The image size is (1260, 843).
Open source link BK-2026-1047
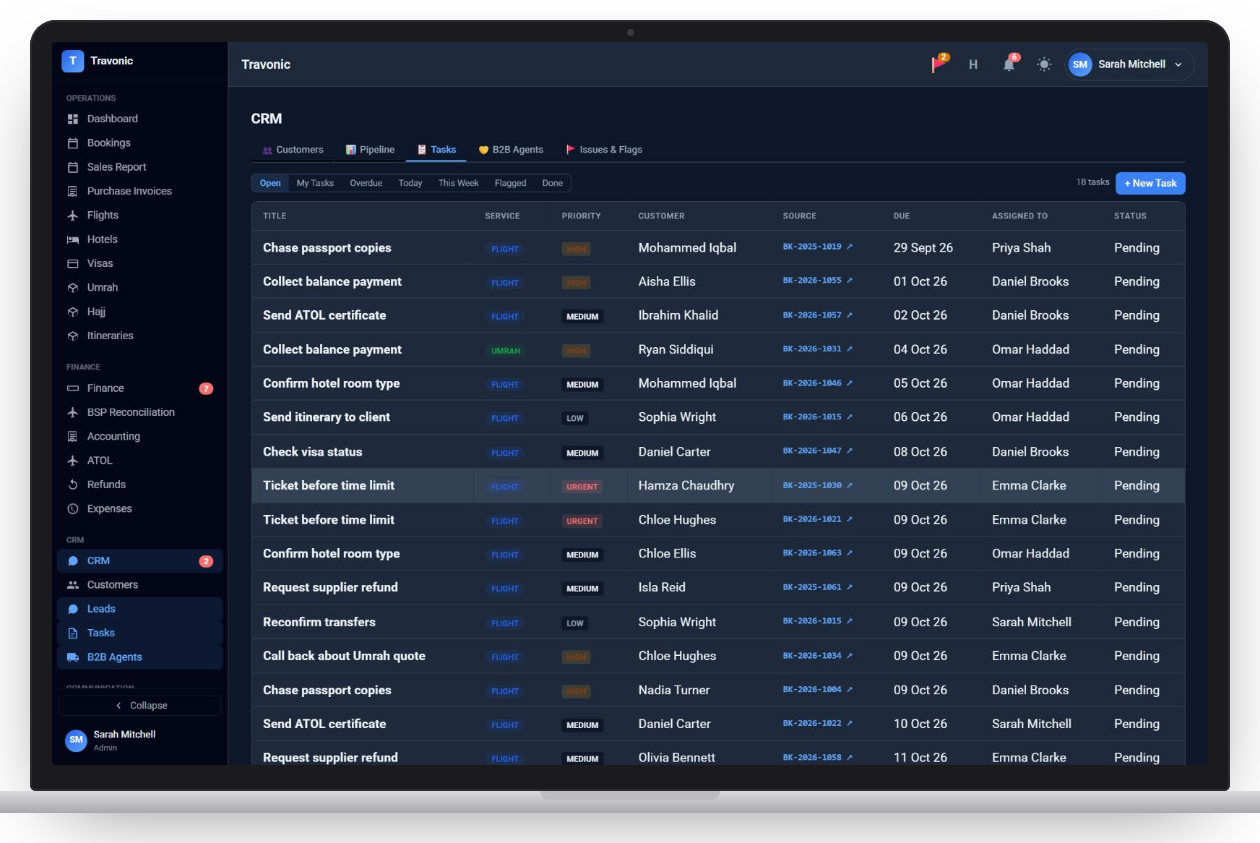817,451
